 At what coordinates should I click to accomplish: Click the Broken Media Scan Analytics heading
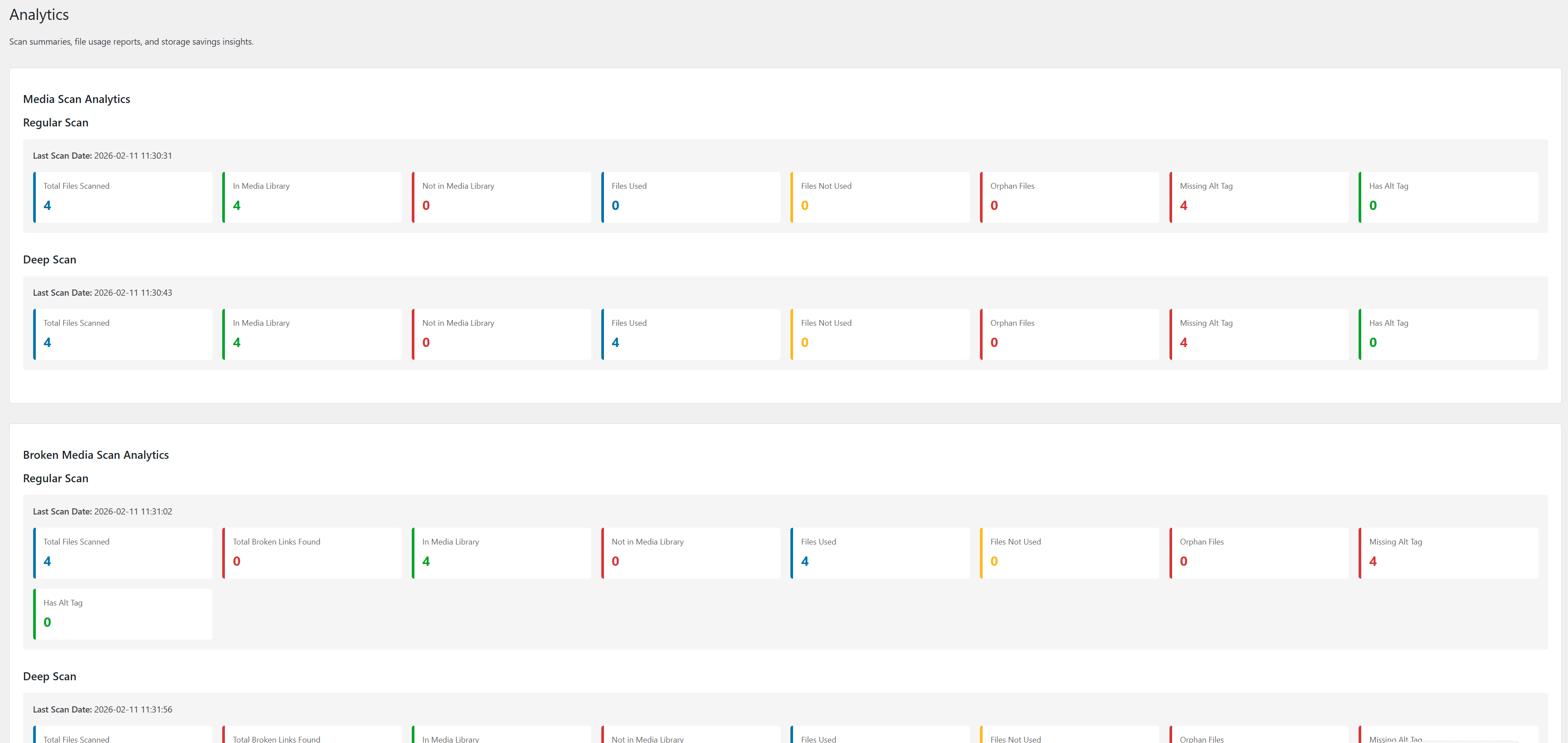[x=95, y=455]
